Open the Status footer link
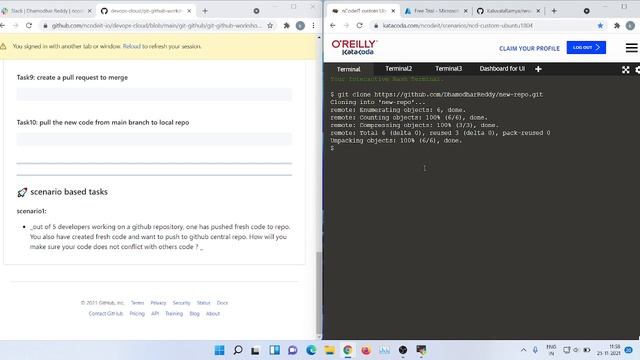640x360 pixels. click(203, 303)
